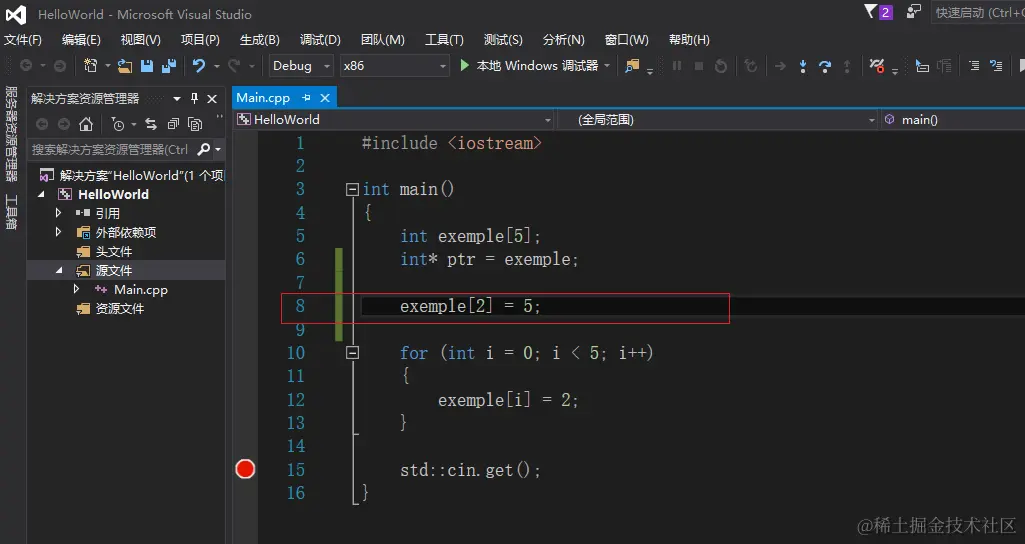Click the Save All icon
Image resolution: width=1025 pixels, height=544 pixels.
169,65
